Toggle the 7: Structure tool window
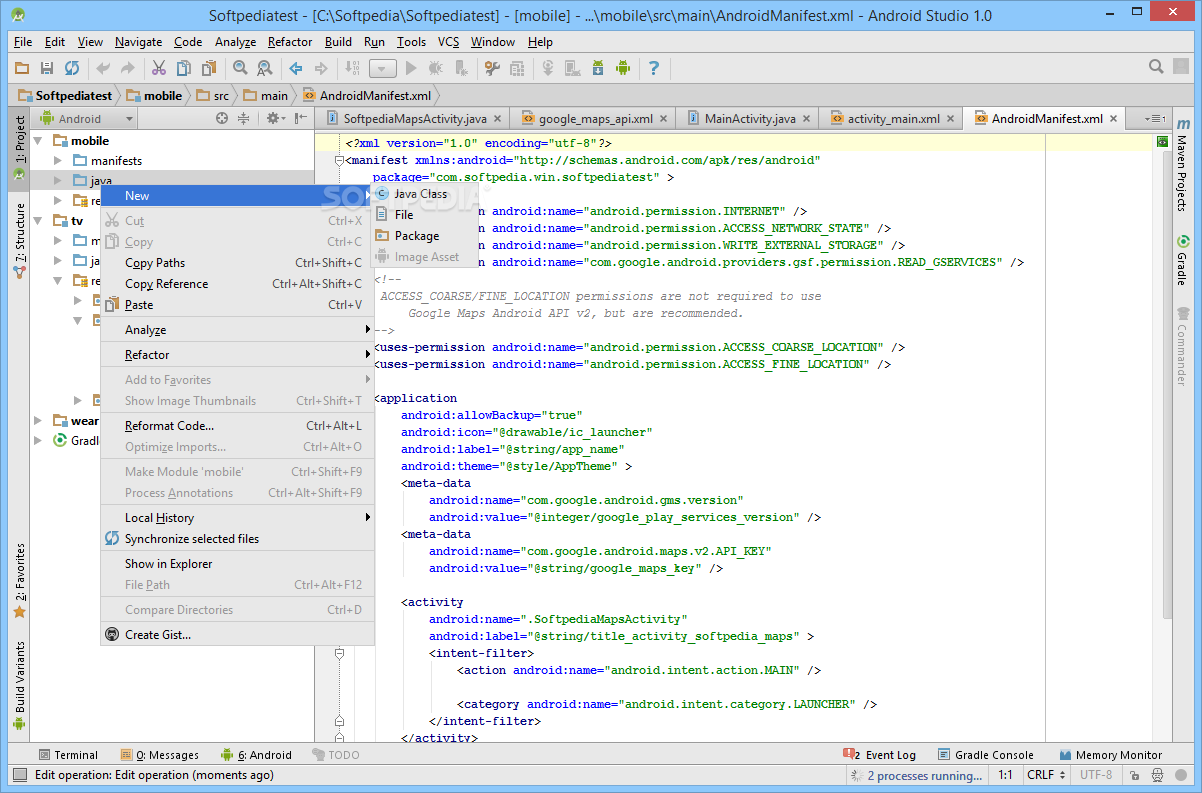The height and width of the screenshot is (793, 1202). [x=19, y=241]
